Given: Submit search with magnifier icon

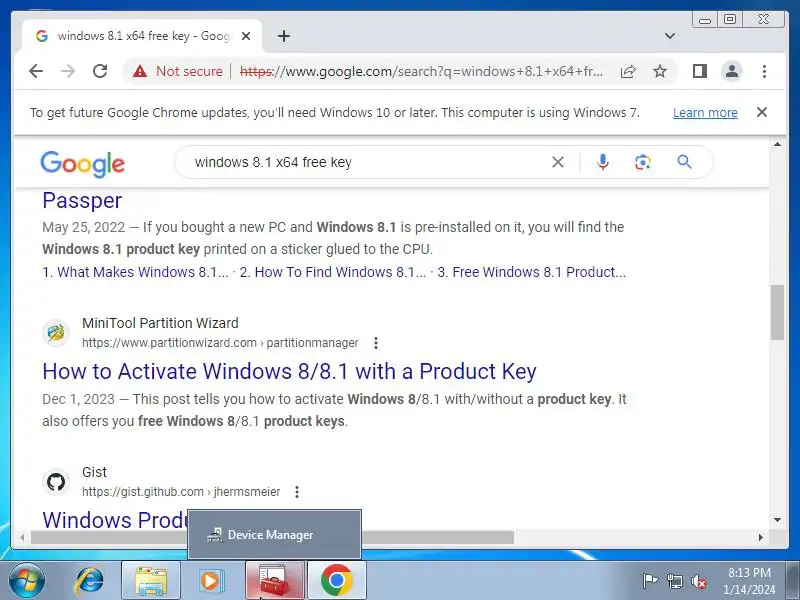Looking at the screenshot, I should 684,162.
